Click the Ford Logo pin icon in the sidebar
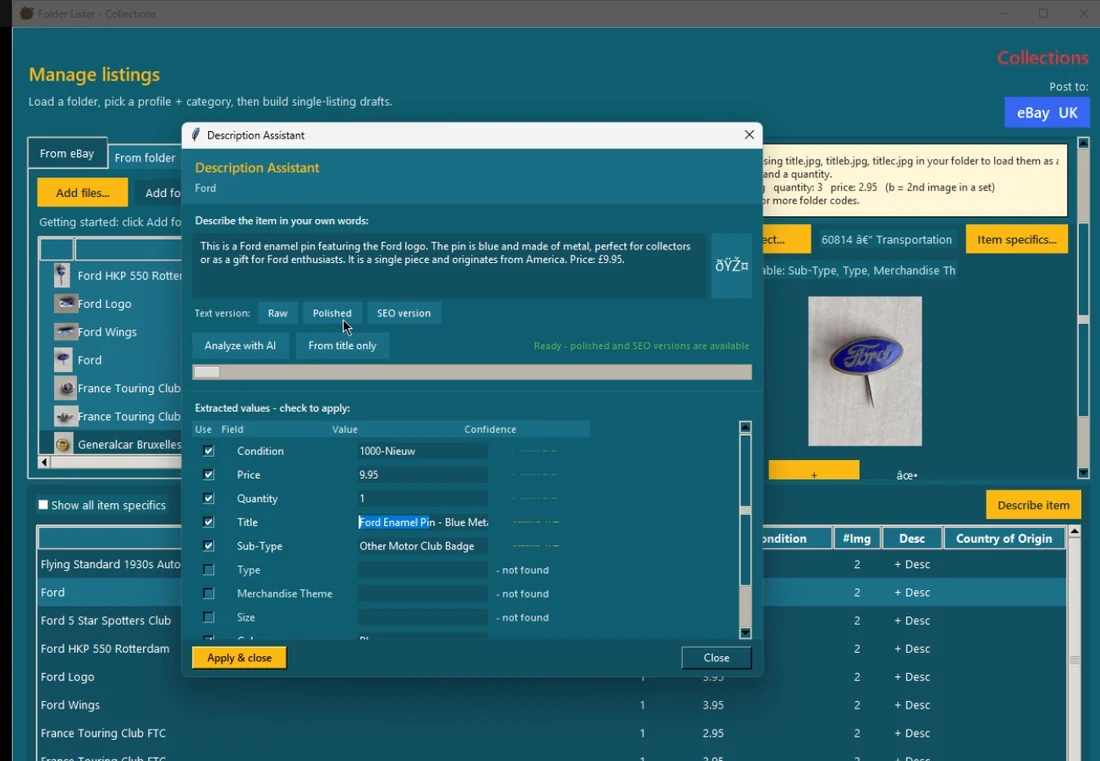1100x761 pixels. tap(65, 303)
